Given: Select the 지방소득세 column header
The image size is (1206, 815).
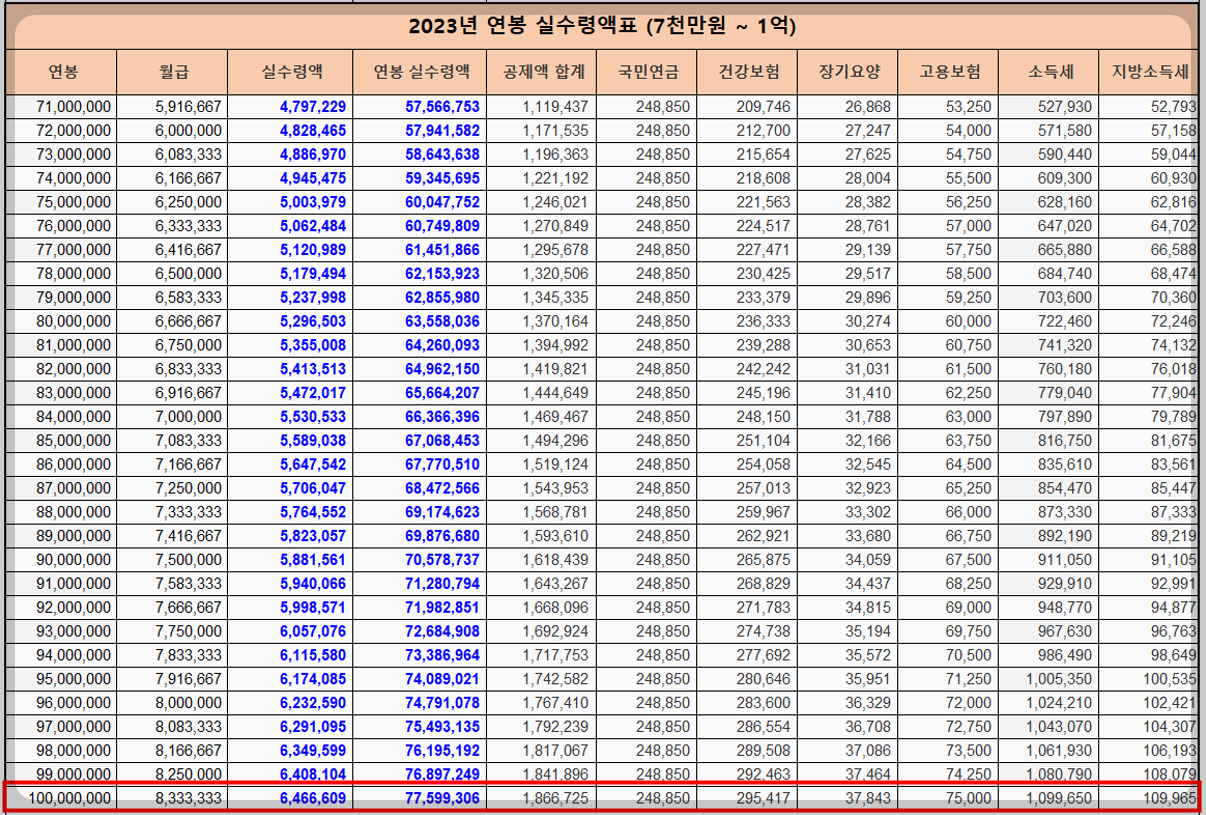Looking at the screenshot, I should point(1150,72).
